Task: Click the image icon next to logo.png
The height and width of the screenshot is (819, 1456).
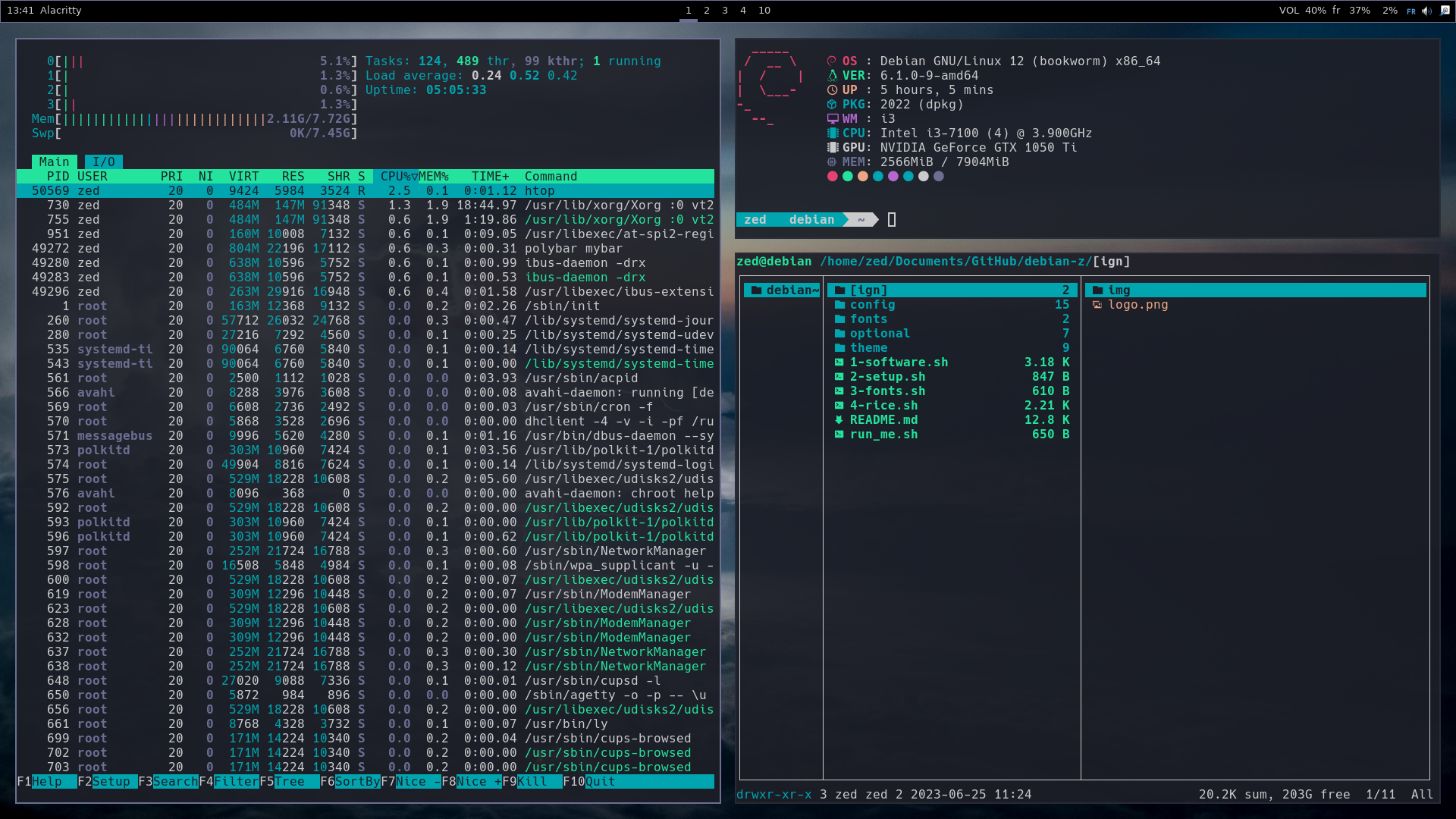Action: tap(1097, 305)
